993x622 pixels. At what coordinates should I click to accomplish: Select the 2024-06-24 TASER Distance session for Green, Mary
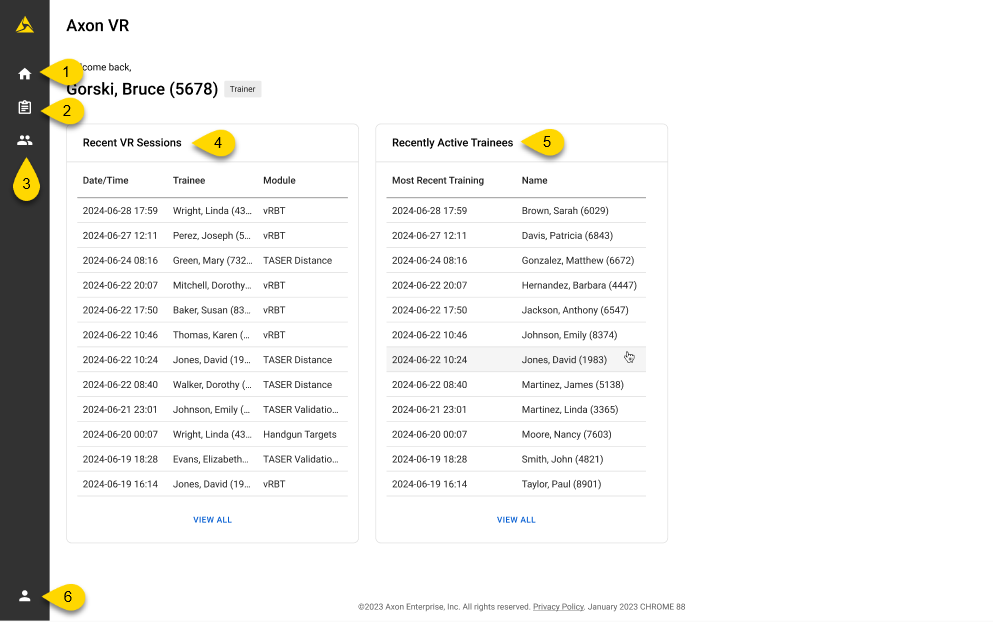pyautogui.click(x=212, y=261)
